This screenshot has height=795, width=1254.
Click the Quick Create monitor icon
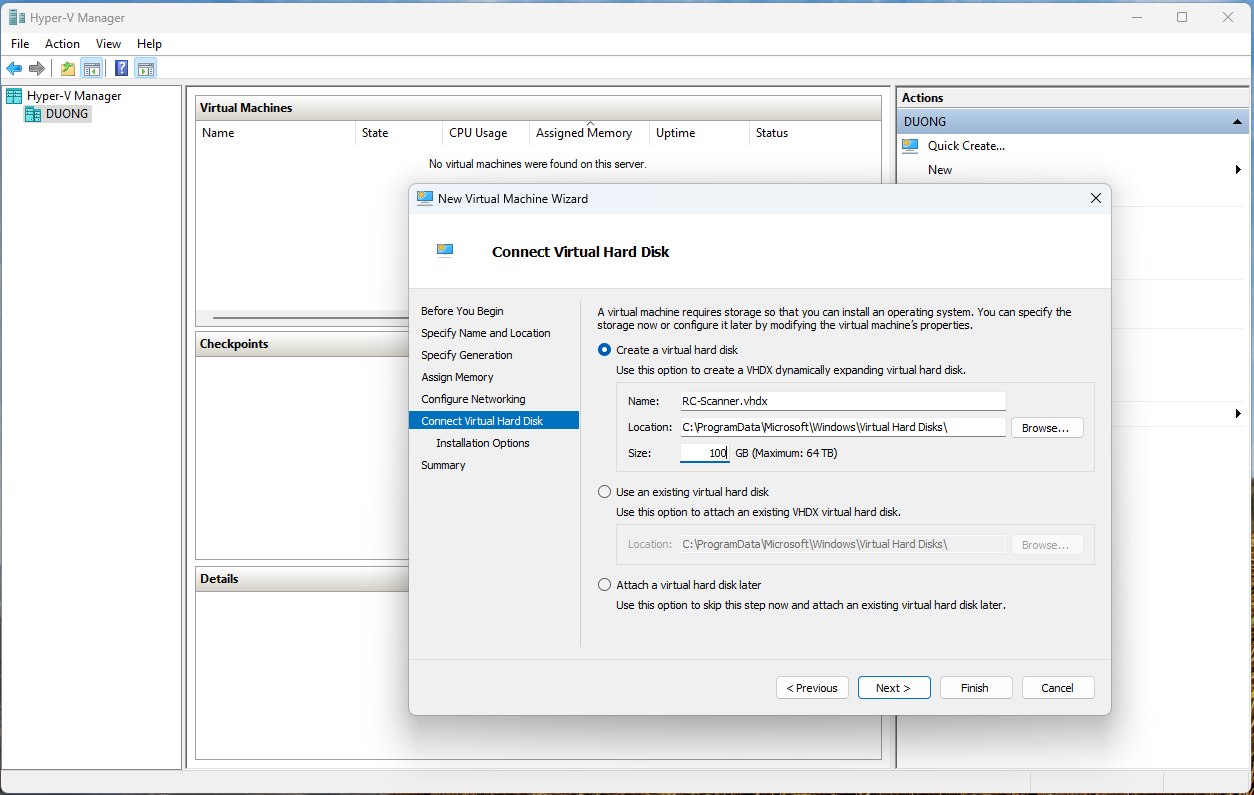(910, 146)
